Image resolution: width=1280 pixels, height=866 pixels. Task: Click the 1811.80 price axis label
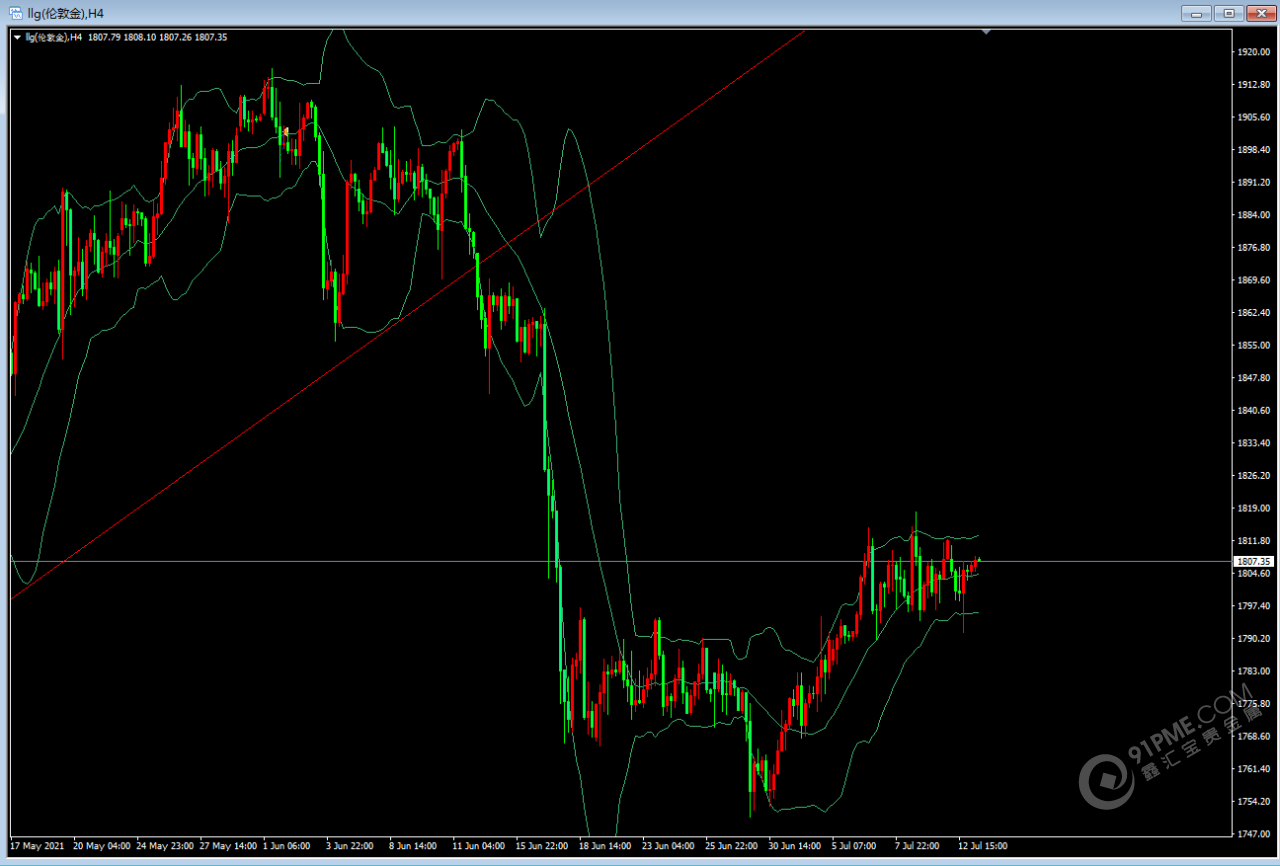coord(1253,540)
